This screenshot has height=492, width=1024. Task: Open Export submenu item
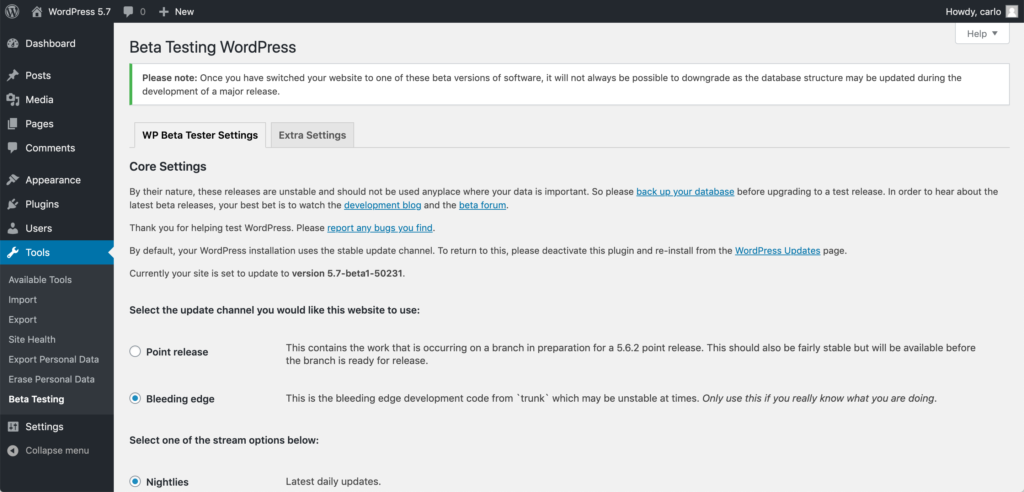coord(22,320)
